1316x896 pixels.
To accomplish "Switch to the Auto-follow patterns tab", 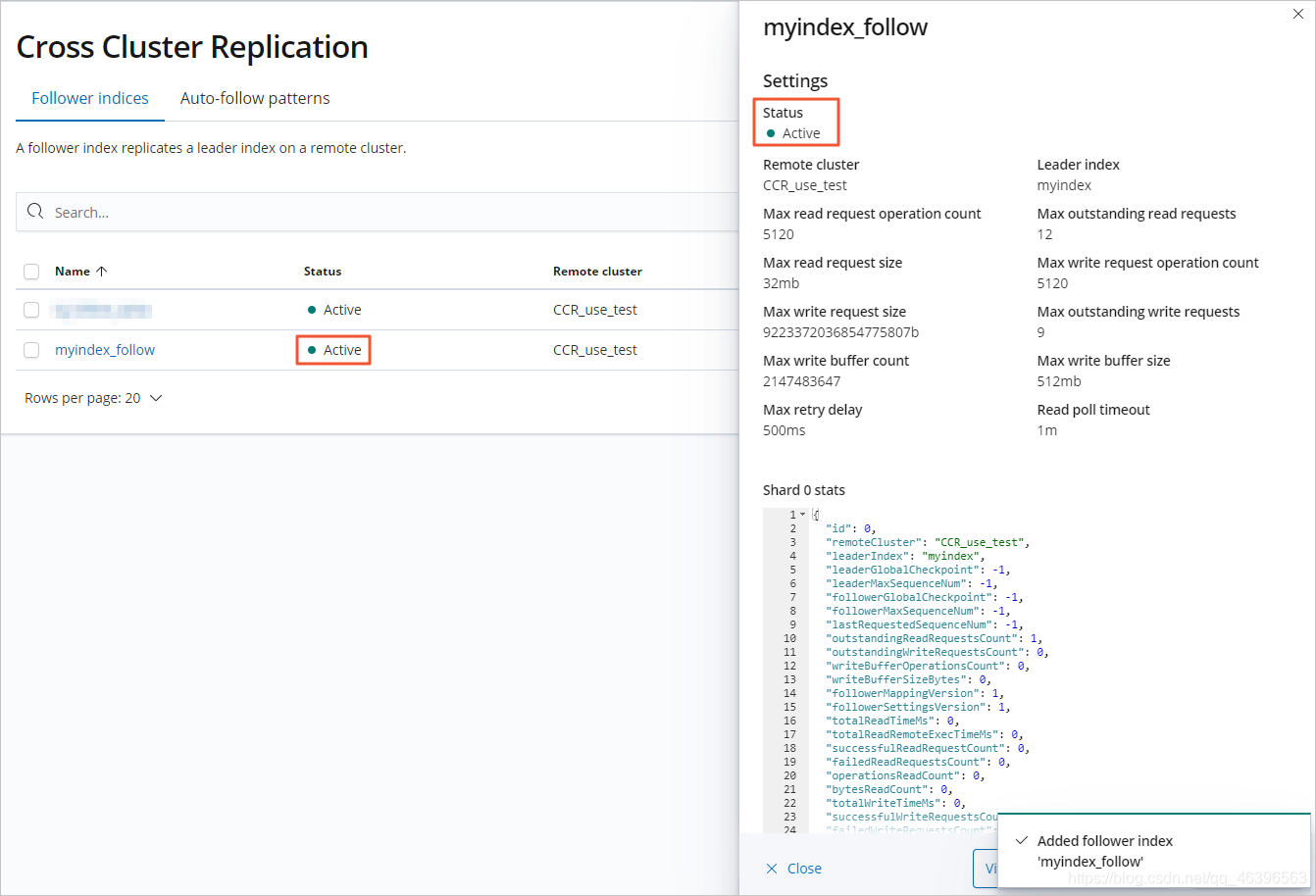I will click(x=255, y=98).
